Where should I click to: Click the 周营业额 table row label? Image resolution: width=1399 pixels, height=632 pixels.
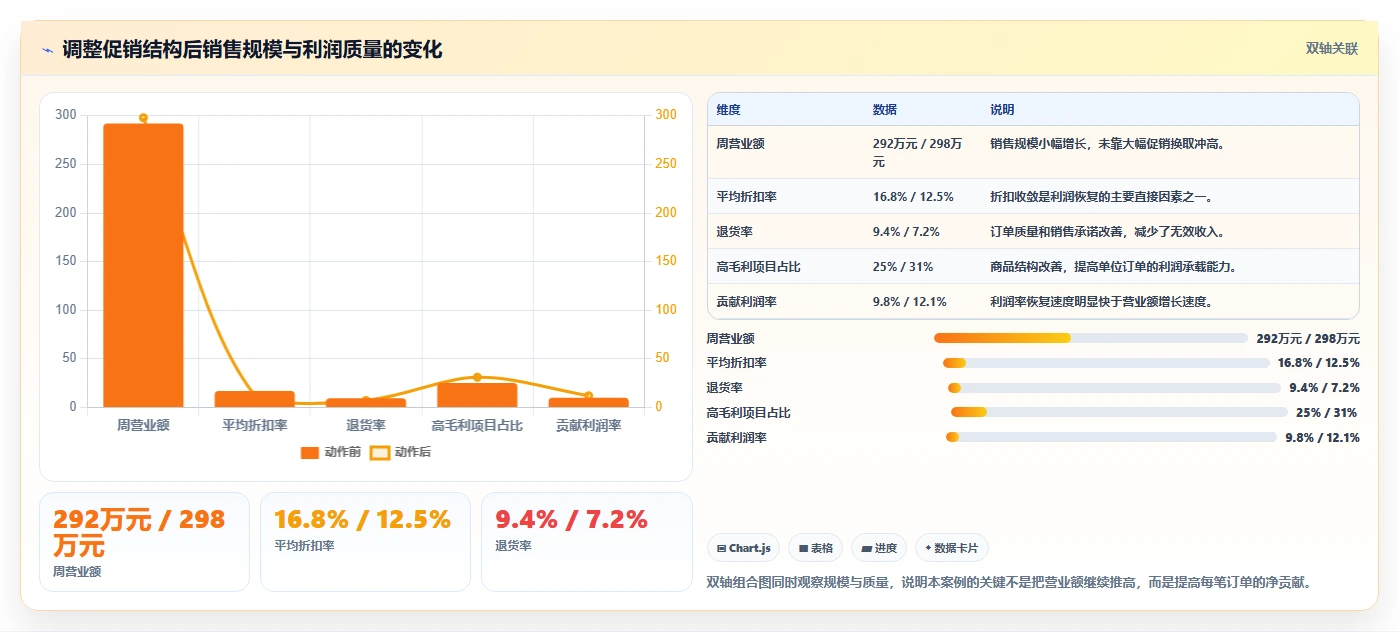pos(741,144)
